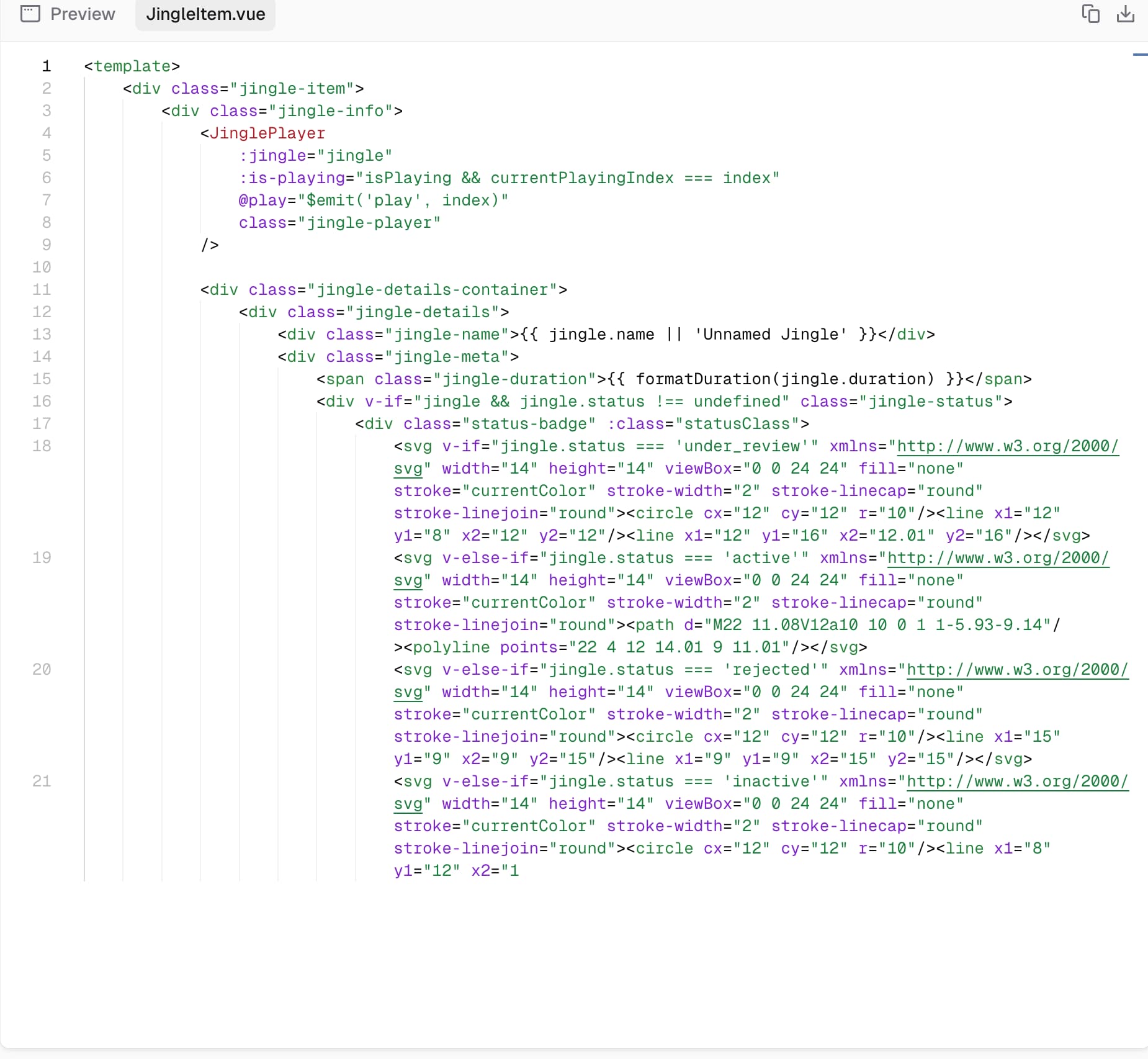Click the polyline points attribute

[x=645, y=647]
